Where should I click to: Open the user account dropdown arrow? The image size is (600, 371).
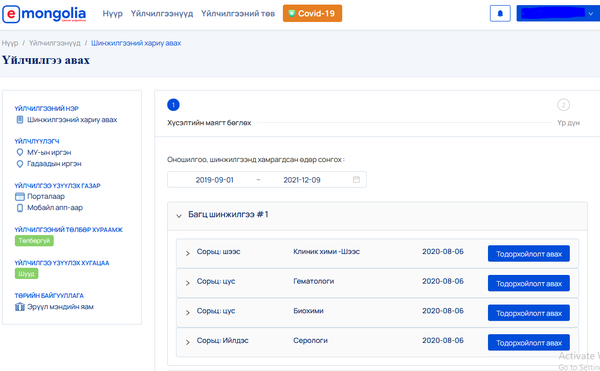(x=591, y=13)
